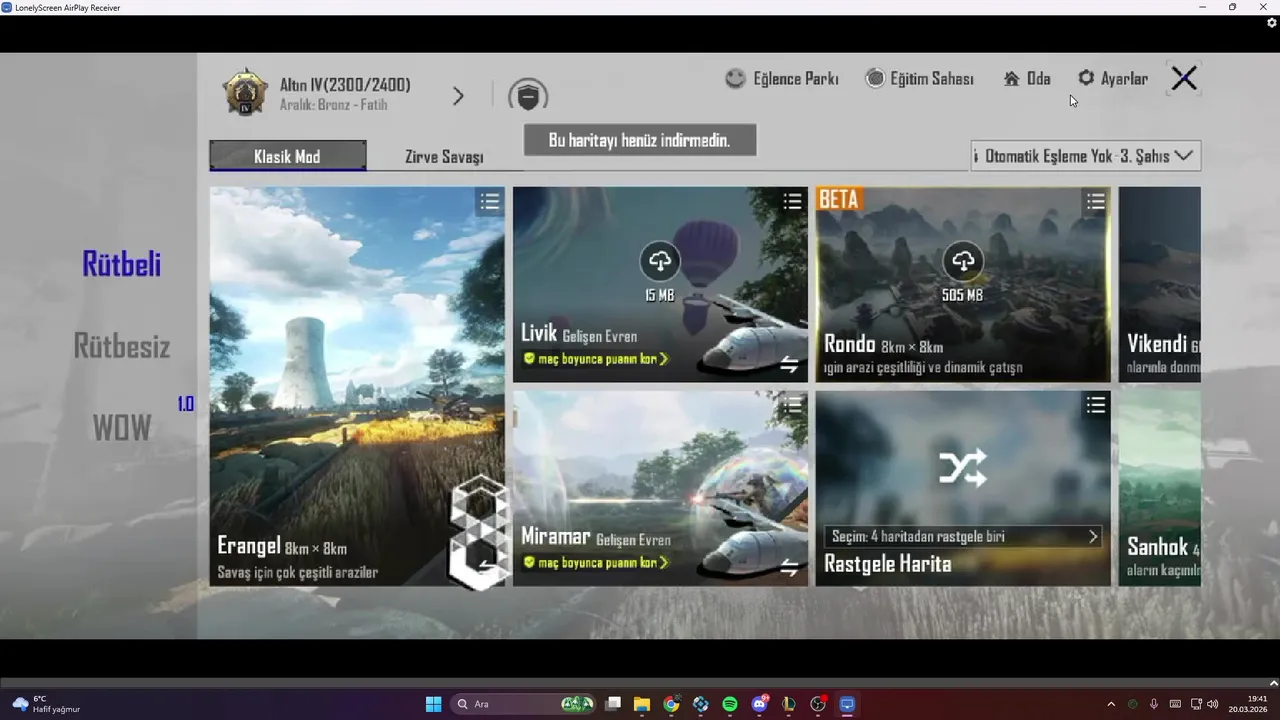Expand the rank details chevron arrow

pyautogui.click(x=458, y=96)
